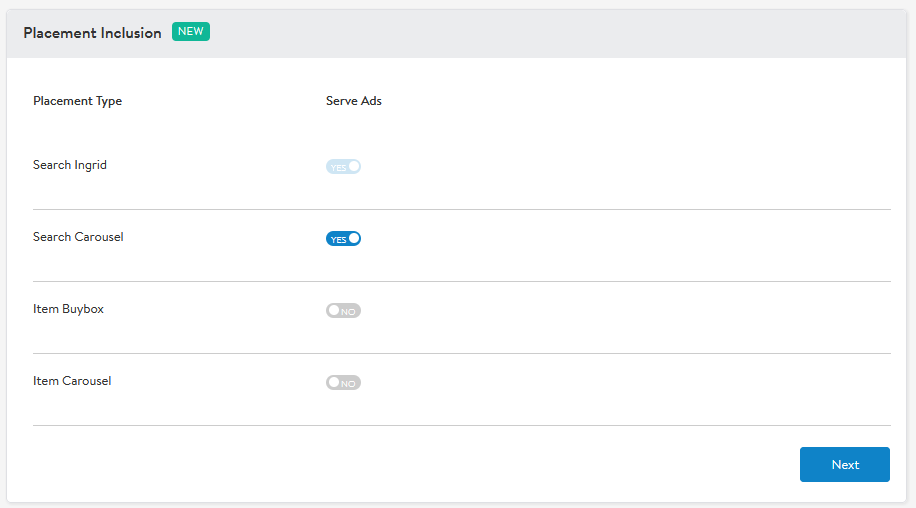The image size is (916, 508).
Task: Click NO text inside Item Carousel switch
Action: [x=349, y=384]
